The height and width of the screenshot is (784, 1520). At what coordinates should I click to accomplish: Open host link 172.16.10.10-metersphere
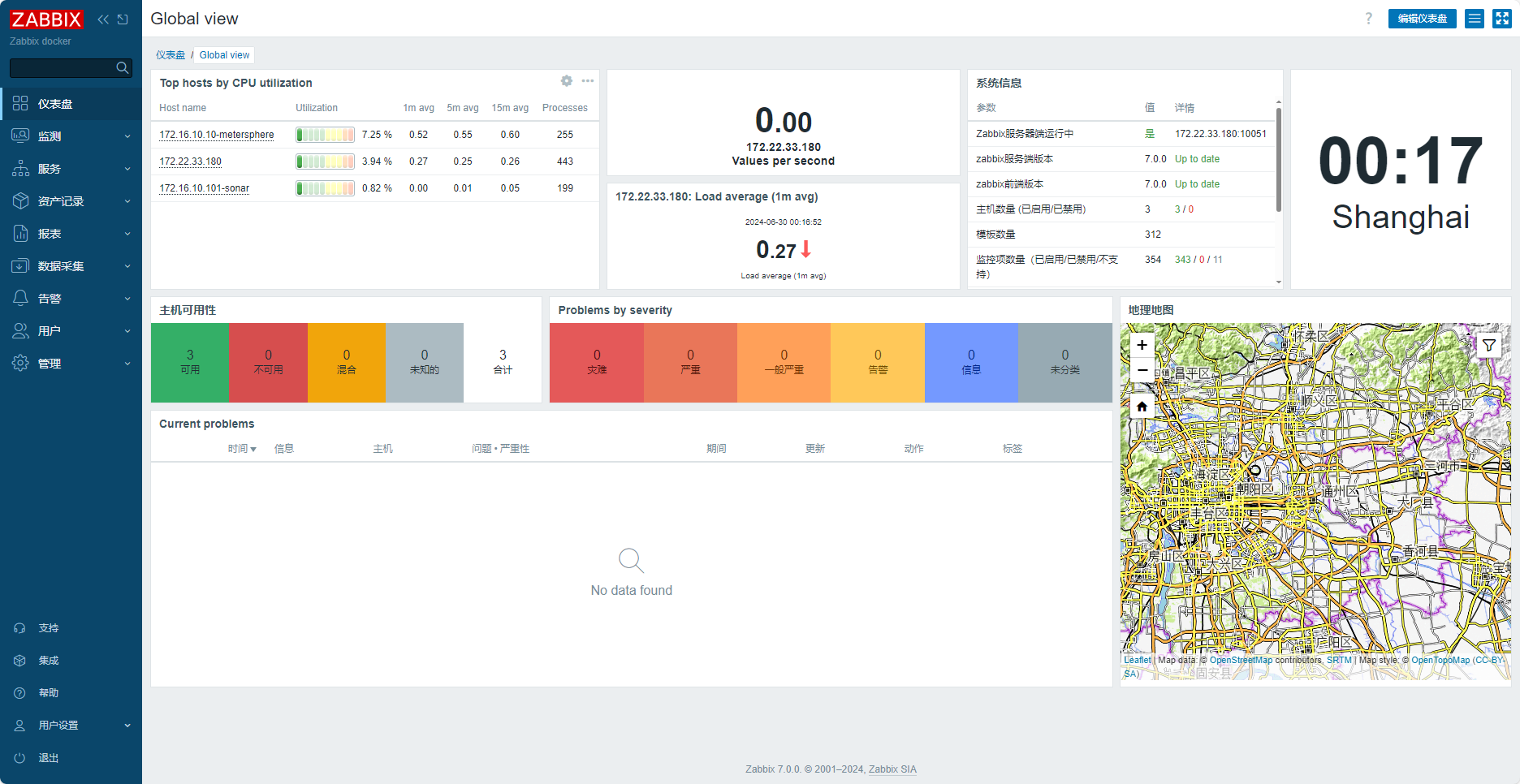pyautogui.click(x=216, y=135)
